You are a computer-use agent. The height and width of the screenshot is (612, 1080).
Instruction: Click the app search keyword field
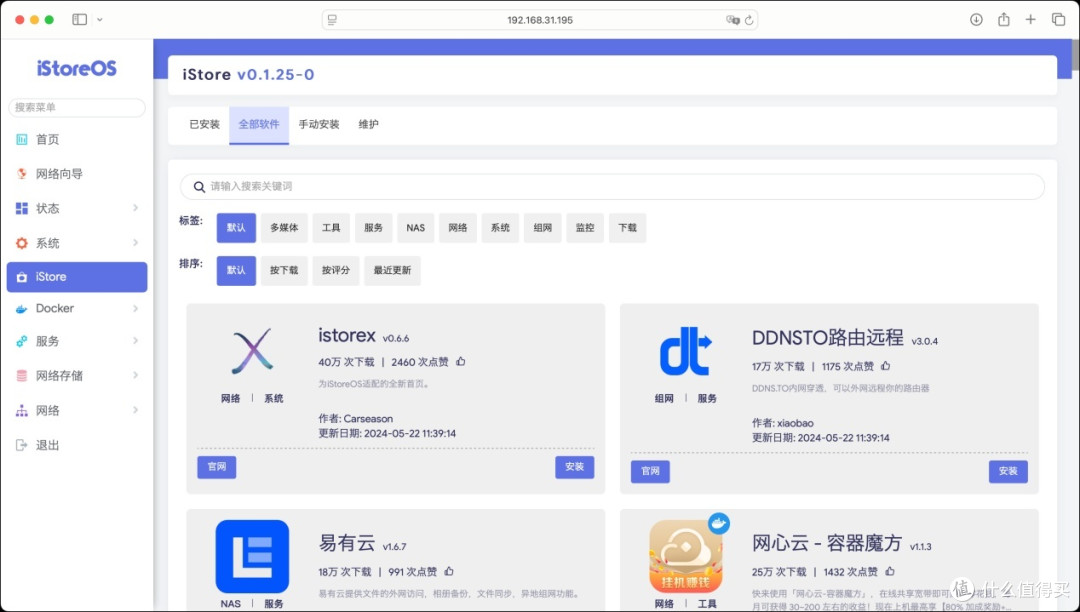(x=612, y=187)
